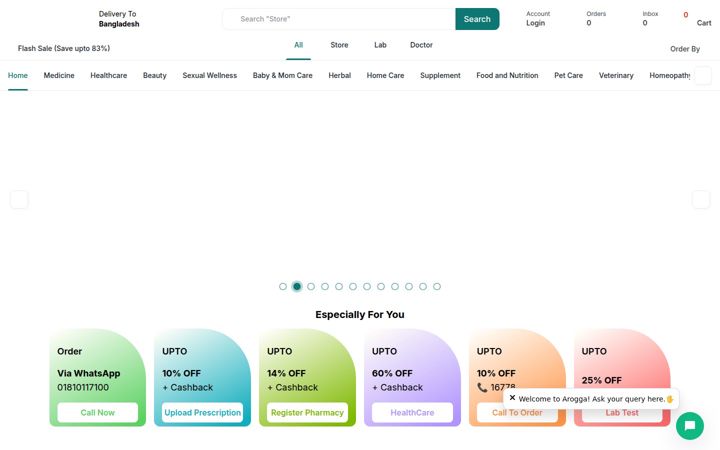Open the Herbal category

[x=339, y=75]
